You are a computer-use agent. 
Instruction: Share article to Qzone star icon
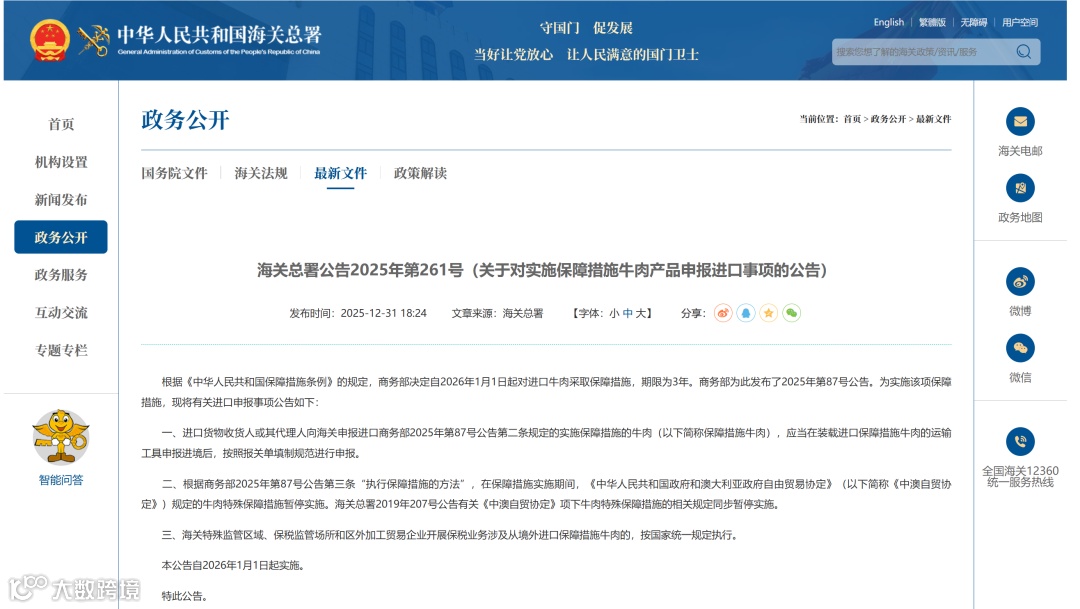769,313
